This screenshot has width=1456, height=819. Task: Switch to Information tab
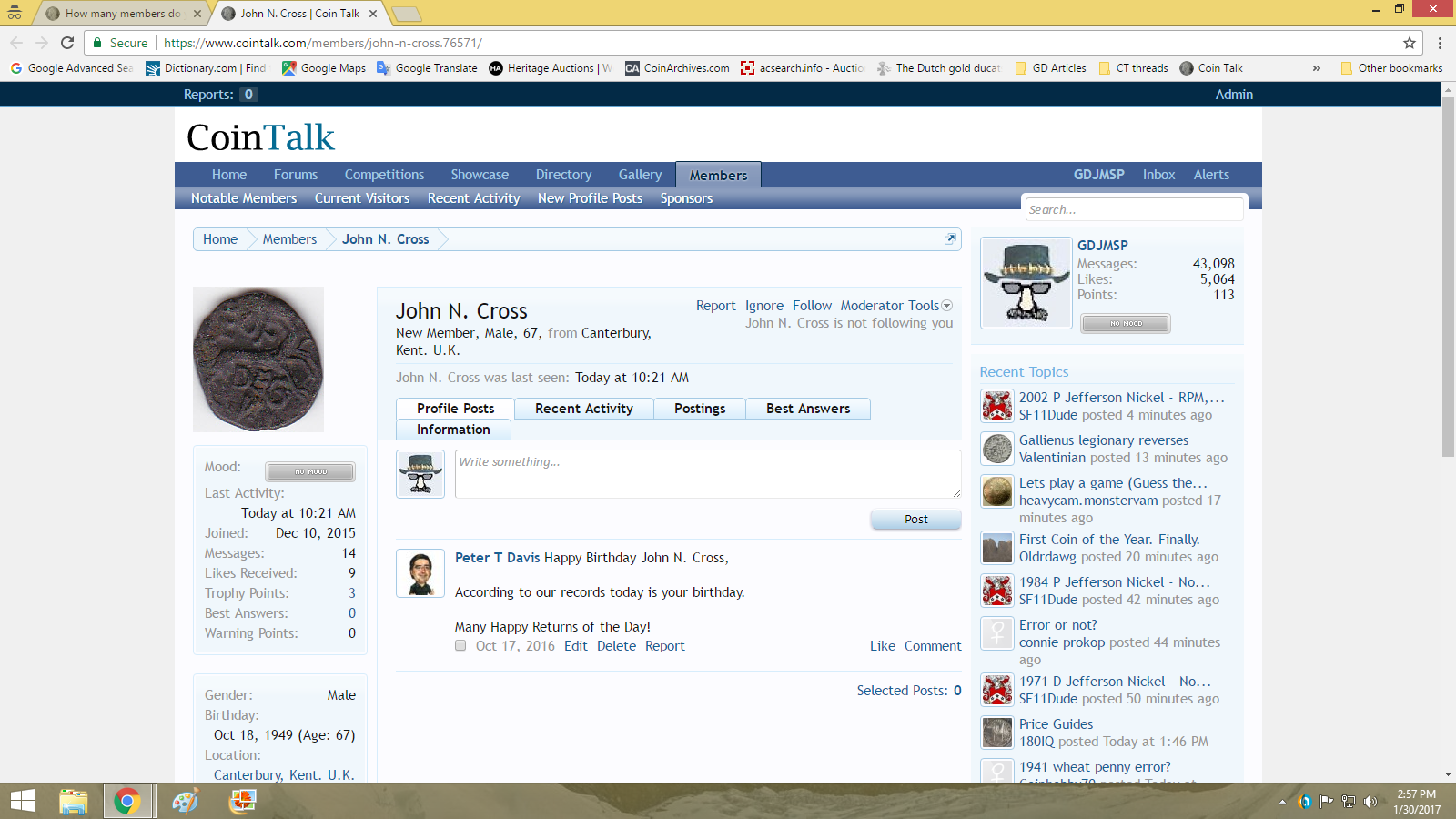[x=453, y=430]
